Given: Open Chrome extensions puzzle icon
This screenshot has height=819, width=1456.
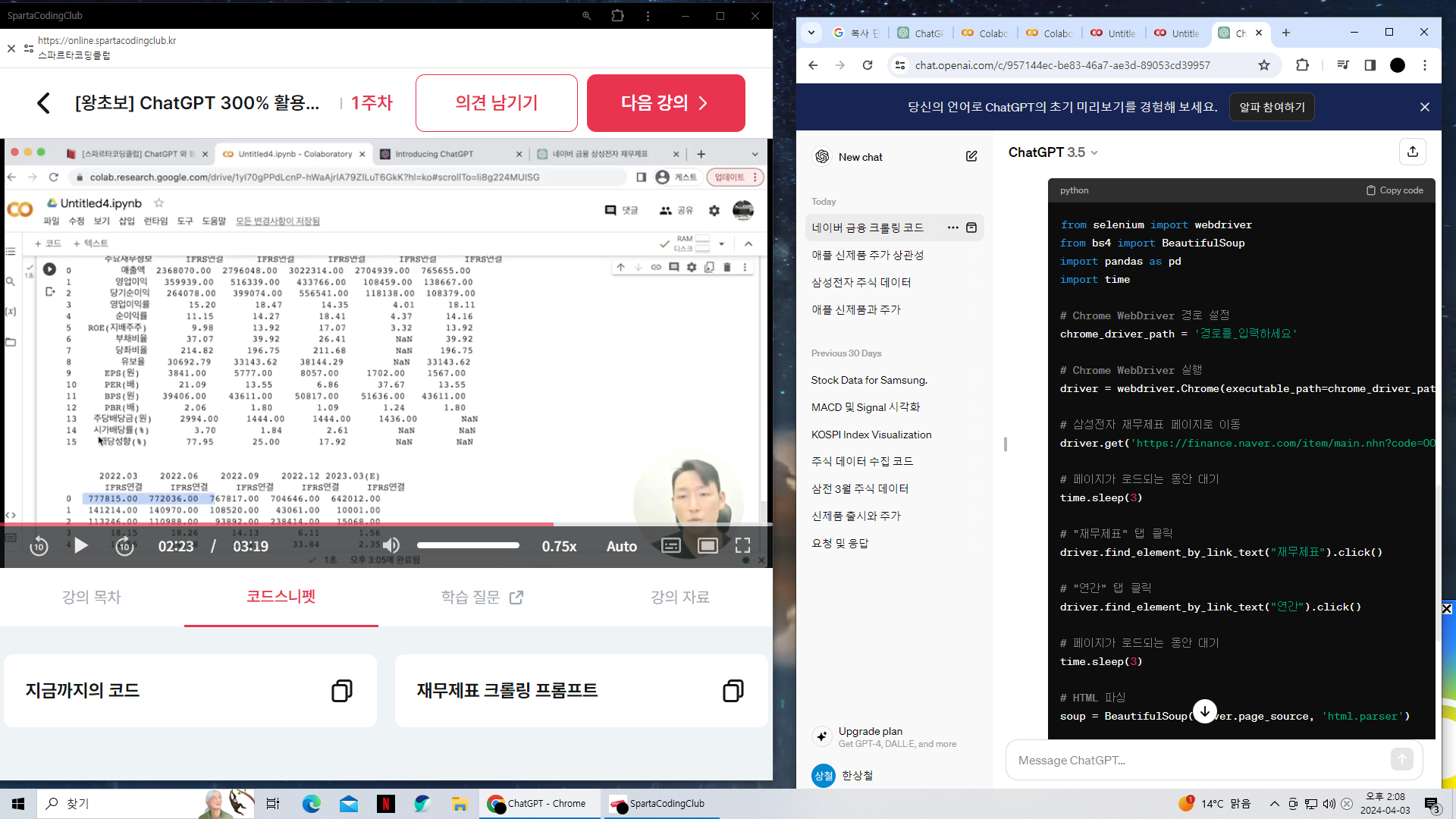Looking at the screenshot, I should (1302, 65).
